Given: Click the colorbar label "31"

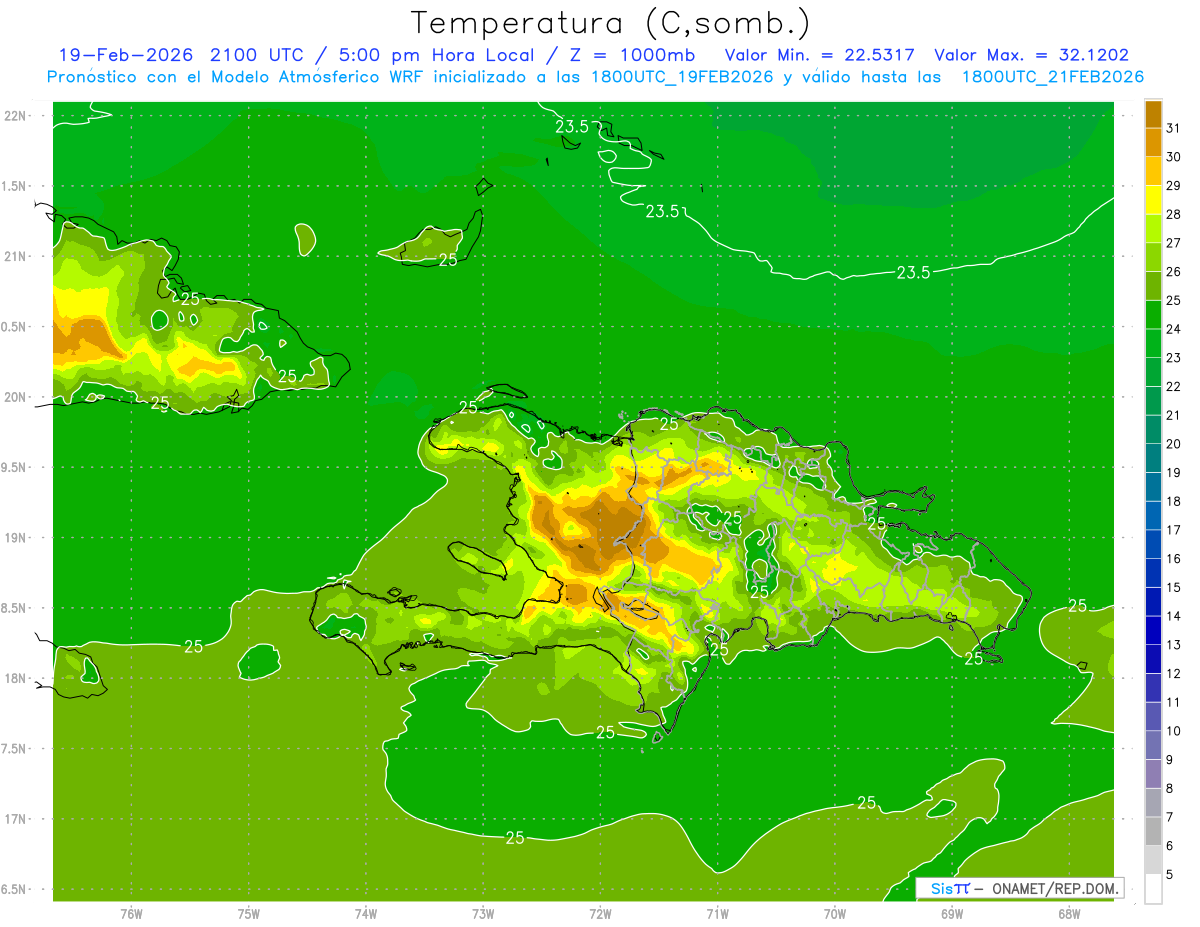Looking at the screenshot, I should pyautogui.click(x=1174, y=128).
